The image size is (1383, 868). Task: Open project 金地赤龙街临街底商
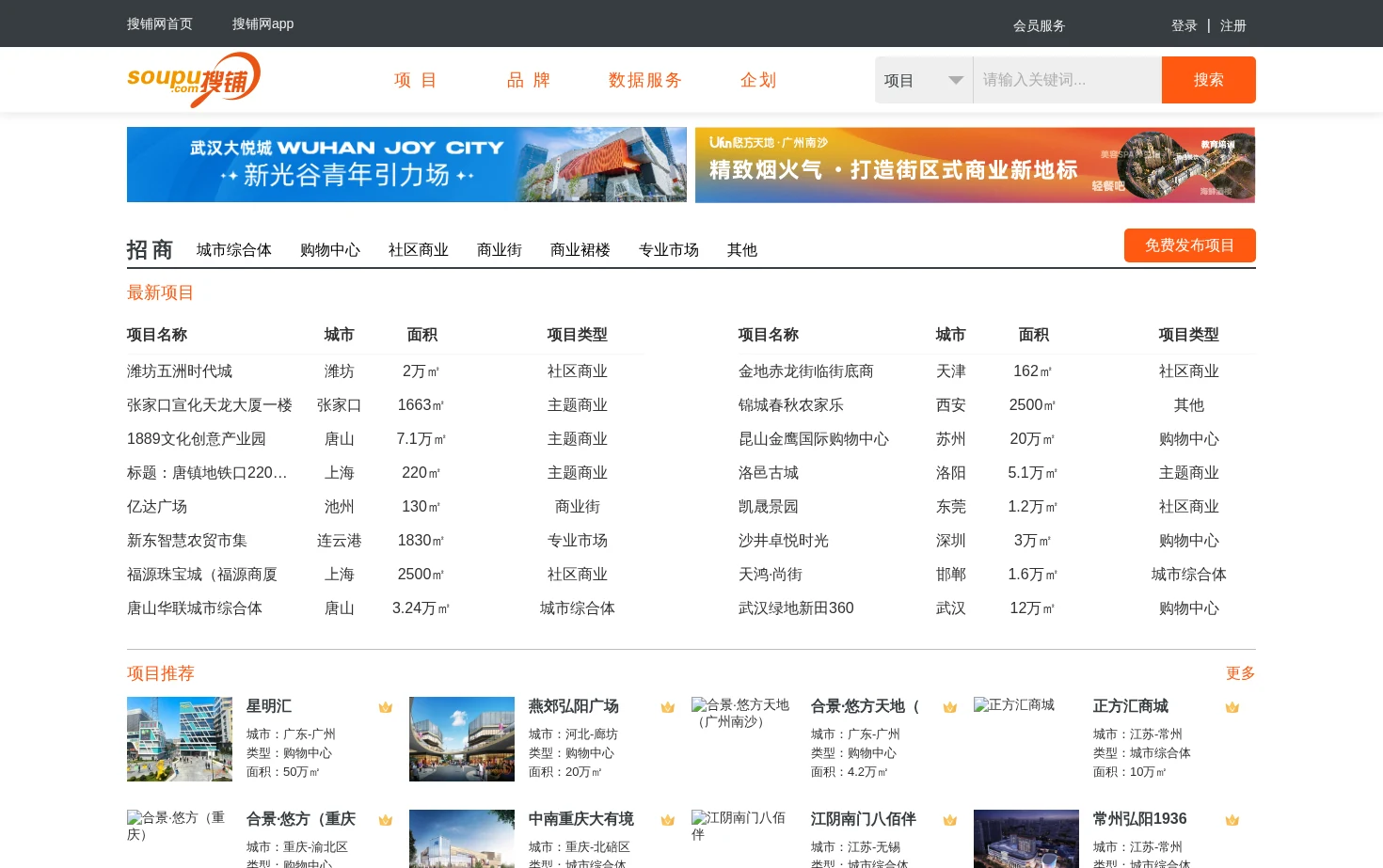coord(806,371)
